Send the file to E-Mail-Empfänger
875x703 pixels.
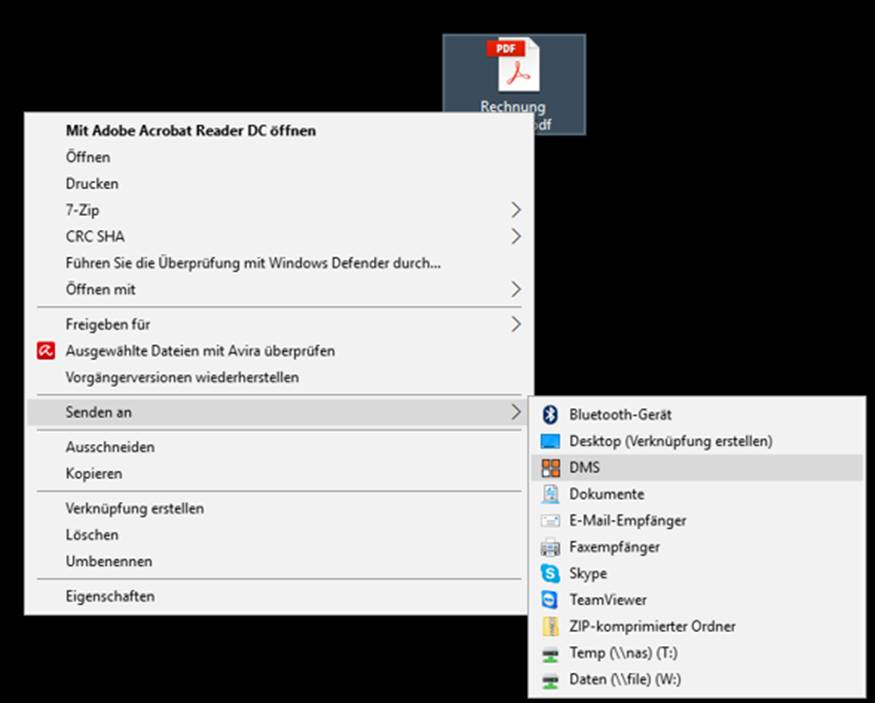[697, 521]
